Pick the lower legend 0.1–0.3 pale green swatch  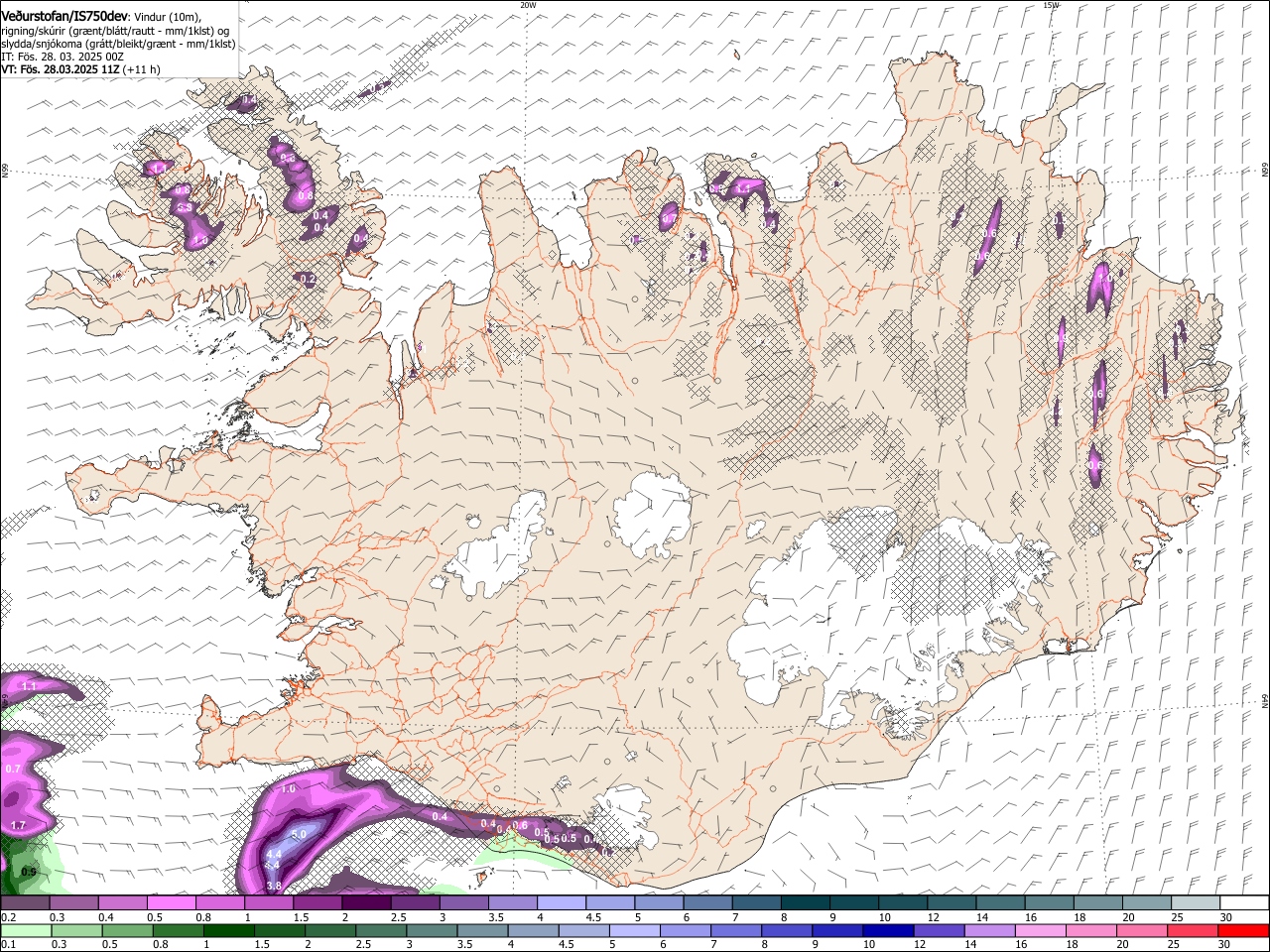click(26, 930)
